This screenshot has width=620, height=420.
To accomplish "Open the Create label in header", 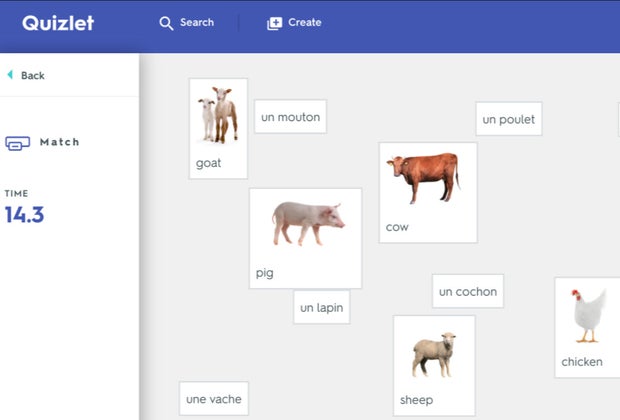I will [x=305, y=23].
